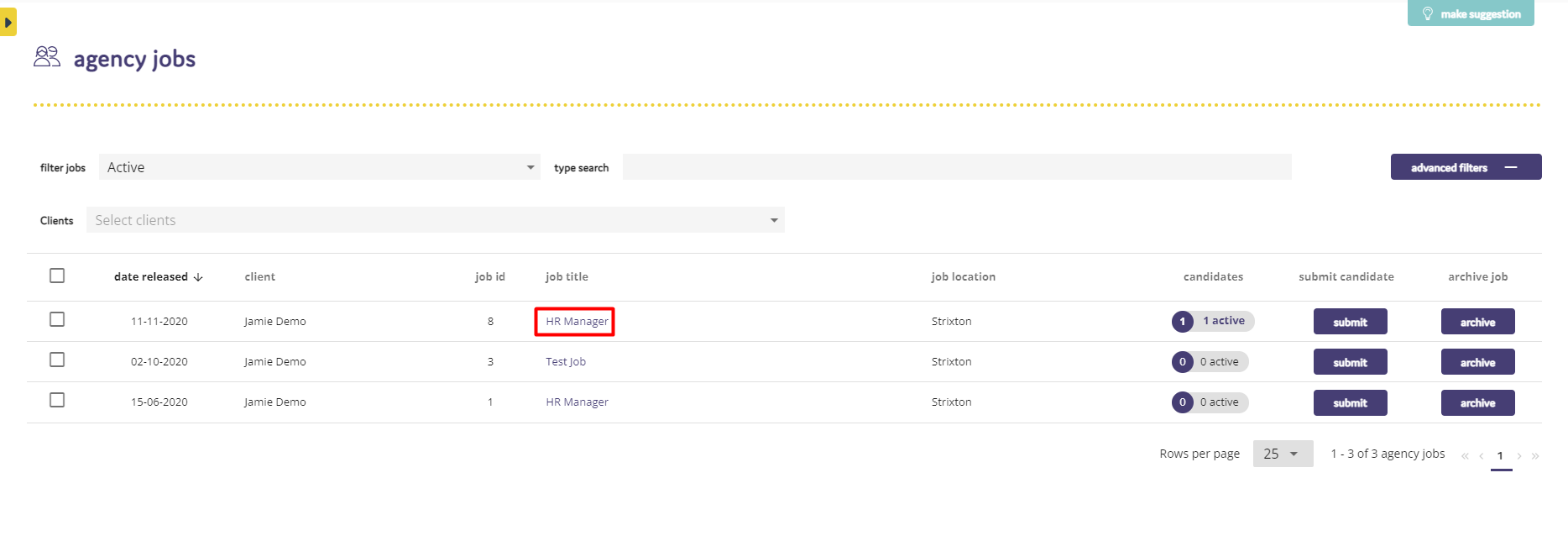1568x541 pixels.
Task: Open the filter jobs Active dropdown
Action: click(x=320, y=167)
